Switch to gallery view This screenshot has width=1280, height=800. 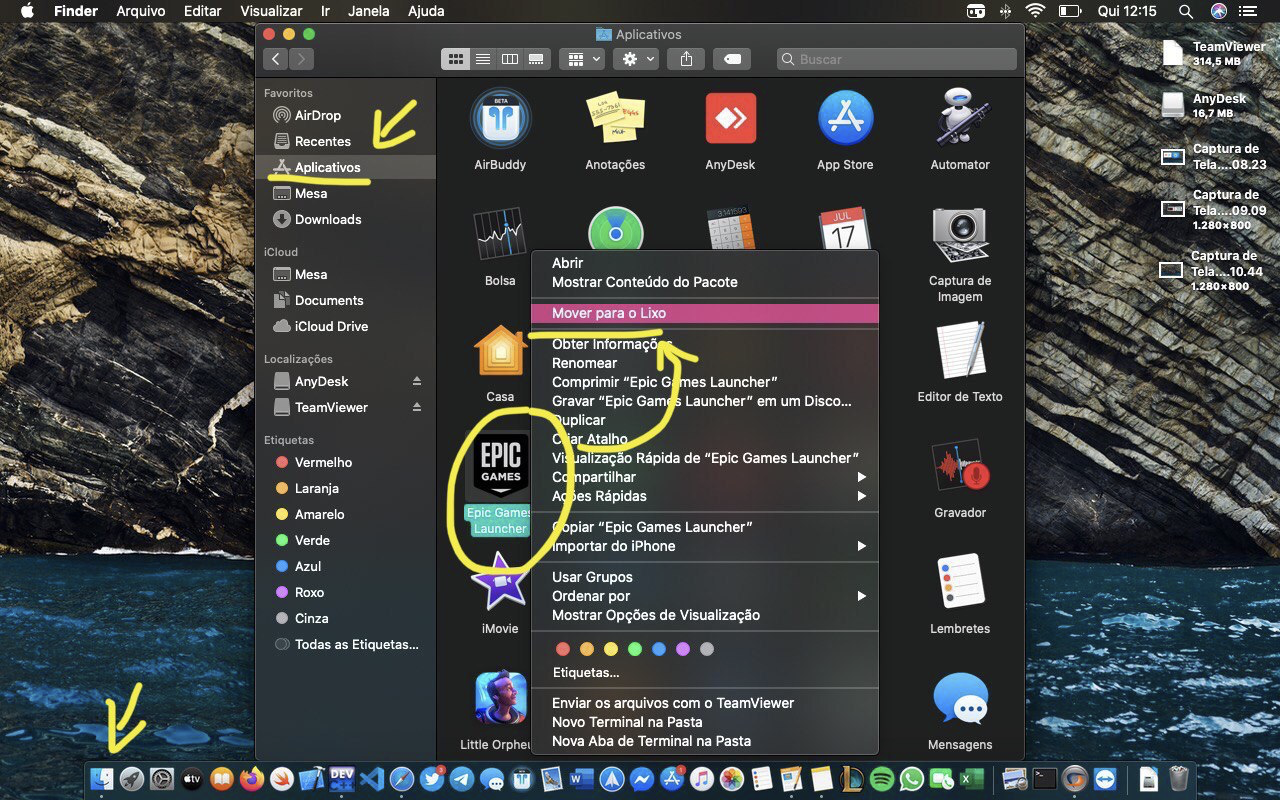(537, 59)
